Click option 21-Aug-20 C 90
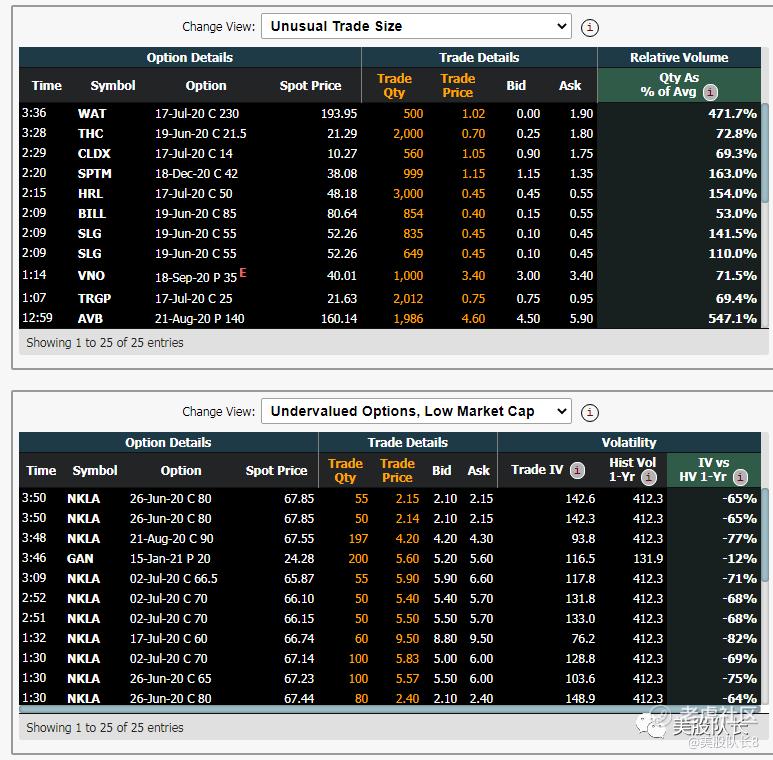 (172, 539)
